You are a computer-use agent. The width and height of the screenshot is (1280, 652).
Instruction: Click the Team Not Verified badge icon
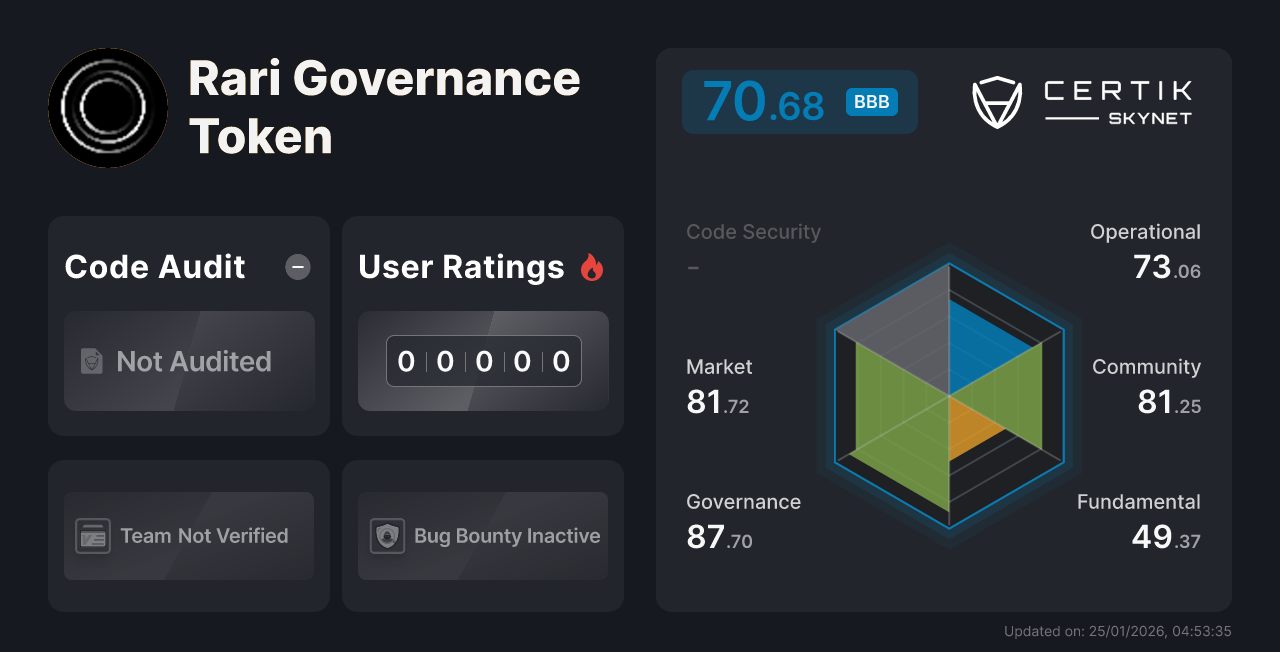93,536
